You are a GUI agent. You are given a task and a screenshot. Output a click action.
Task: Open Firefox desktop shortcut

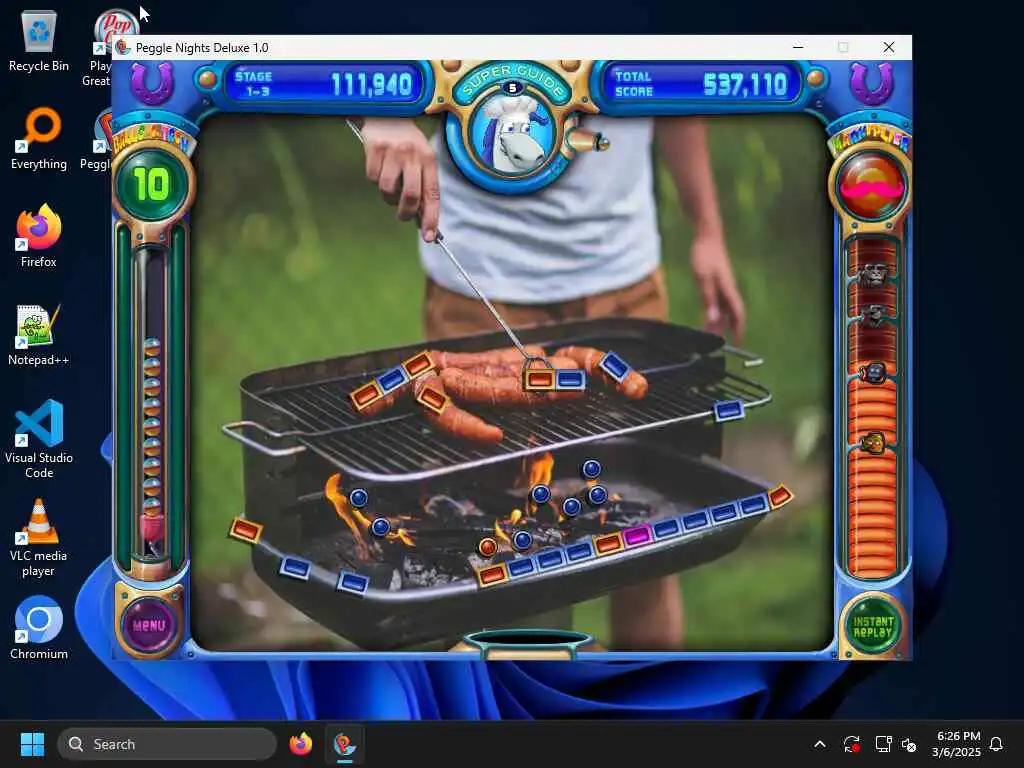click(x=39, y=236)
